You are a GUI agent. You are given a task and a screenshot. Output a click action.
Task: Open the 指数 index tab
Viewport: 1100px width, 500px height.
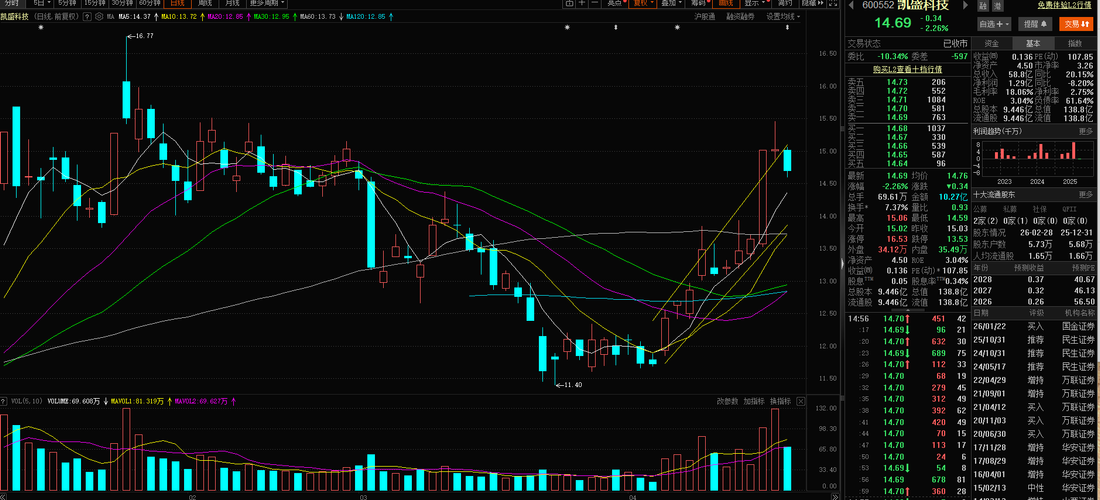pyautogui.click(x=1075, y=43)
